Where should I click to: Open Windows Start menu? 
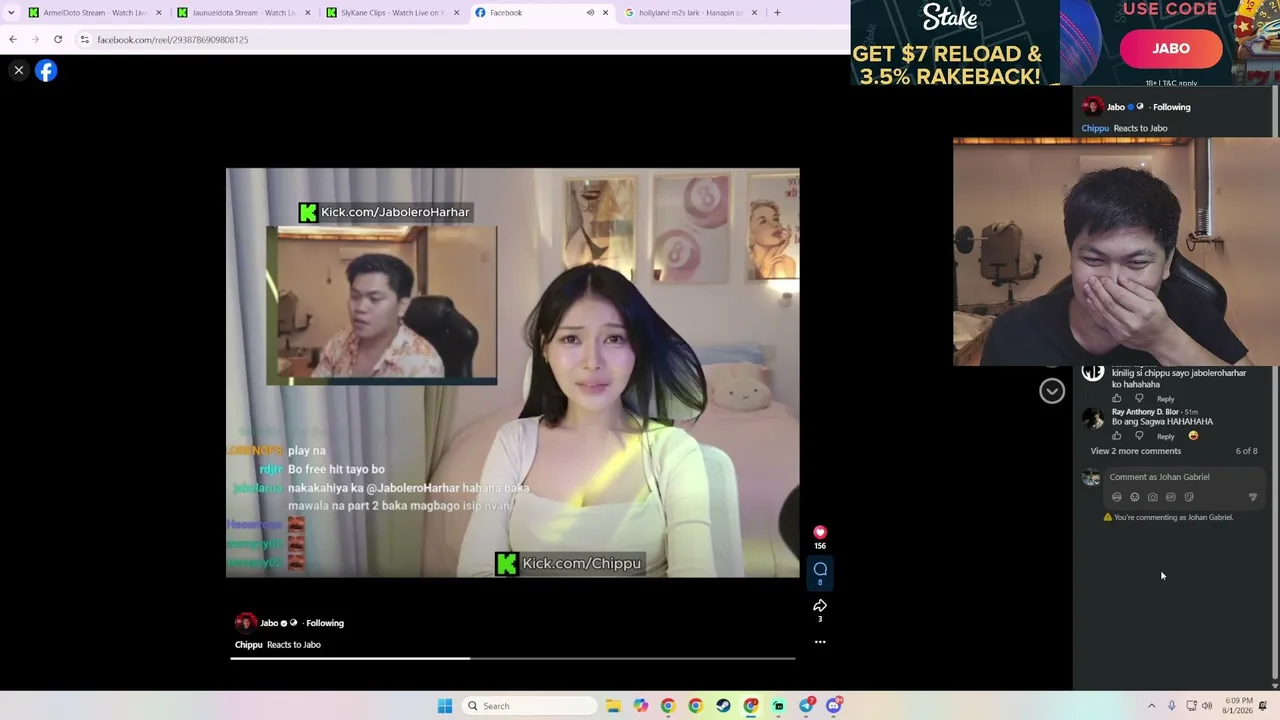coord(445,706)
